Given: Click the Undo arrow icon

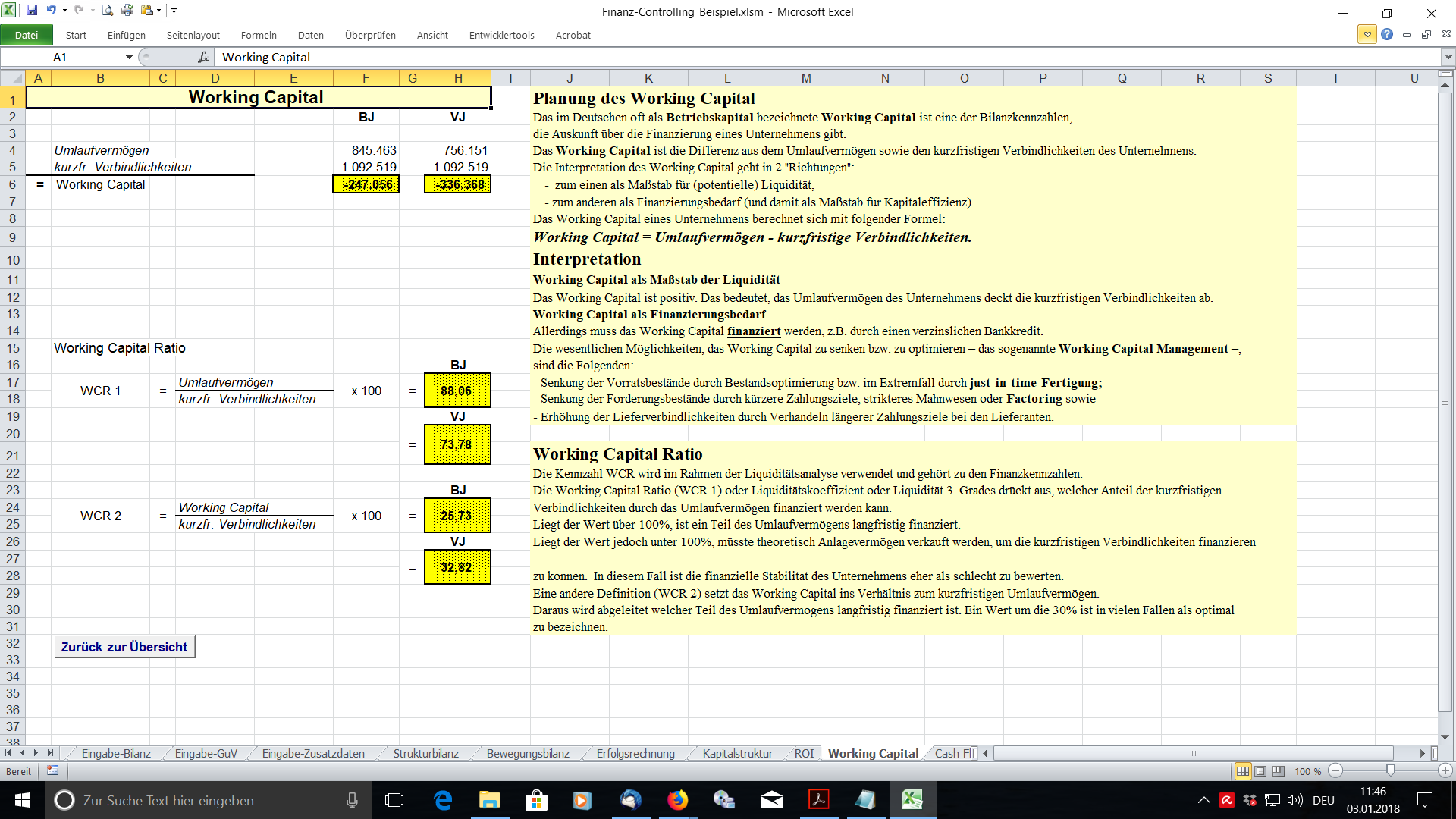Looking at the screenshot, I should pyautogui.click(x=51, y=11).
